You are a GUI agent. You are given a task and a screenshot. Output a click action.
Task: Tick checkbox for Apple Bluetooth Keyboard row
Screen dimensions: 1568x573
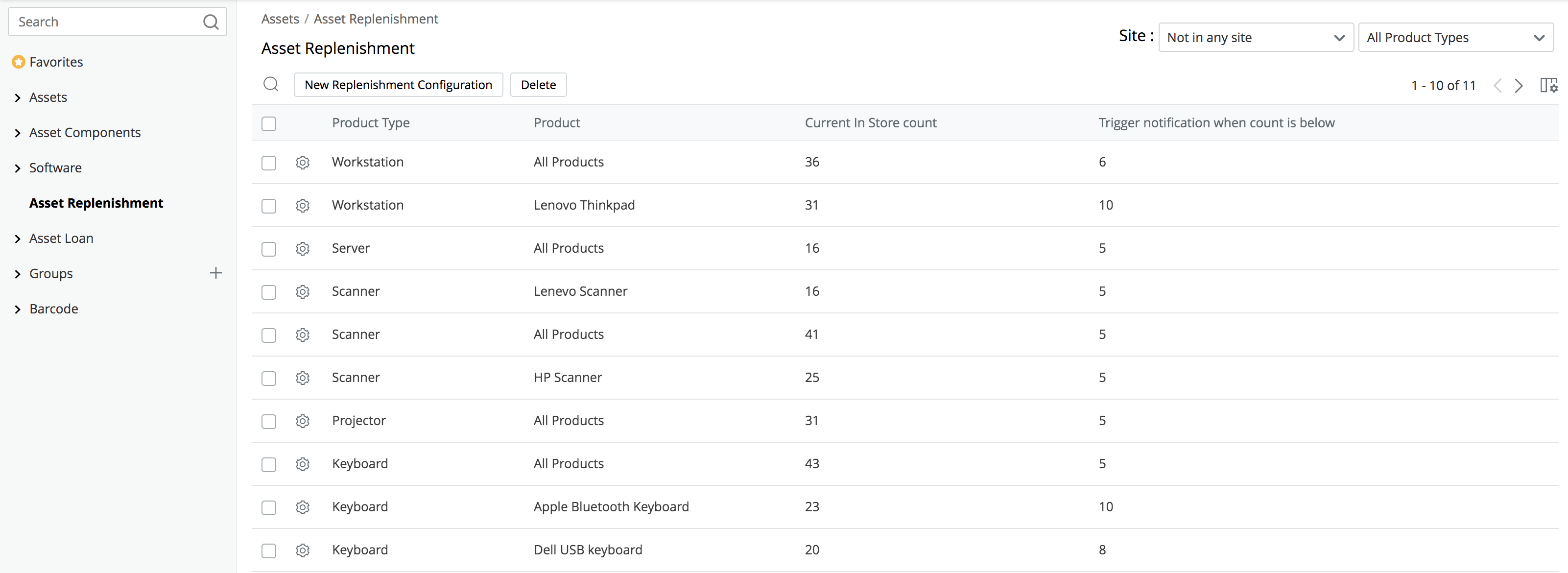coord(268,508)
